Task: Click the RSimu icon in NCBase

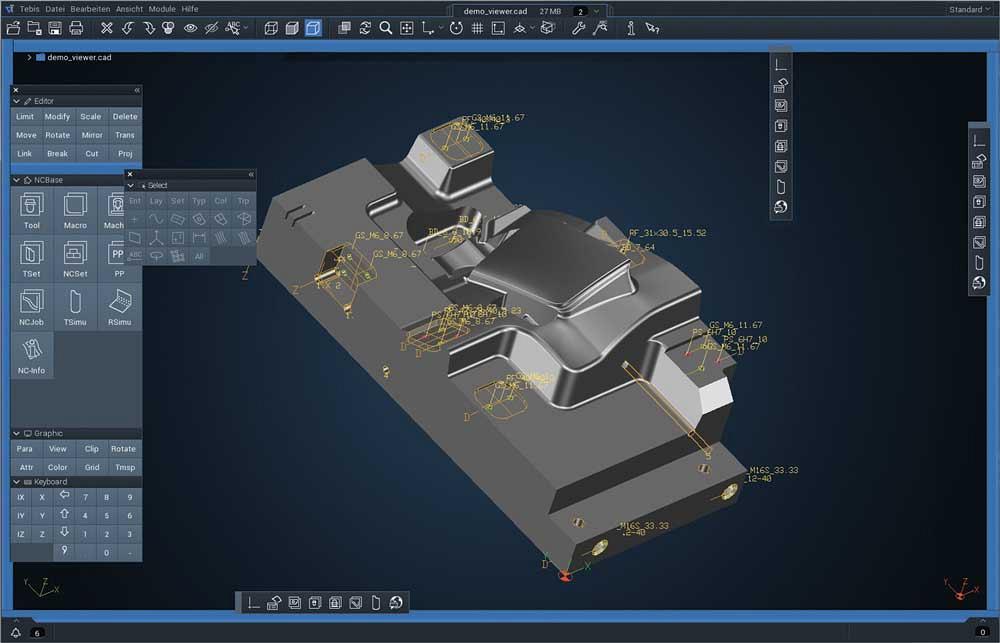Action: [119, 306]
